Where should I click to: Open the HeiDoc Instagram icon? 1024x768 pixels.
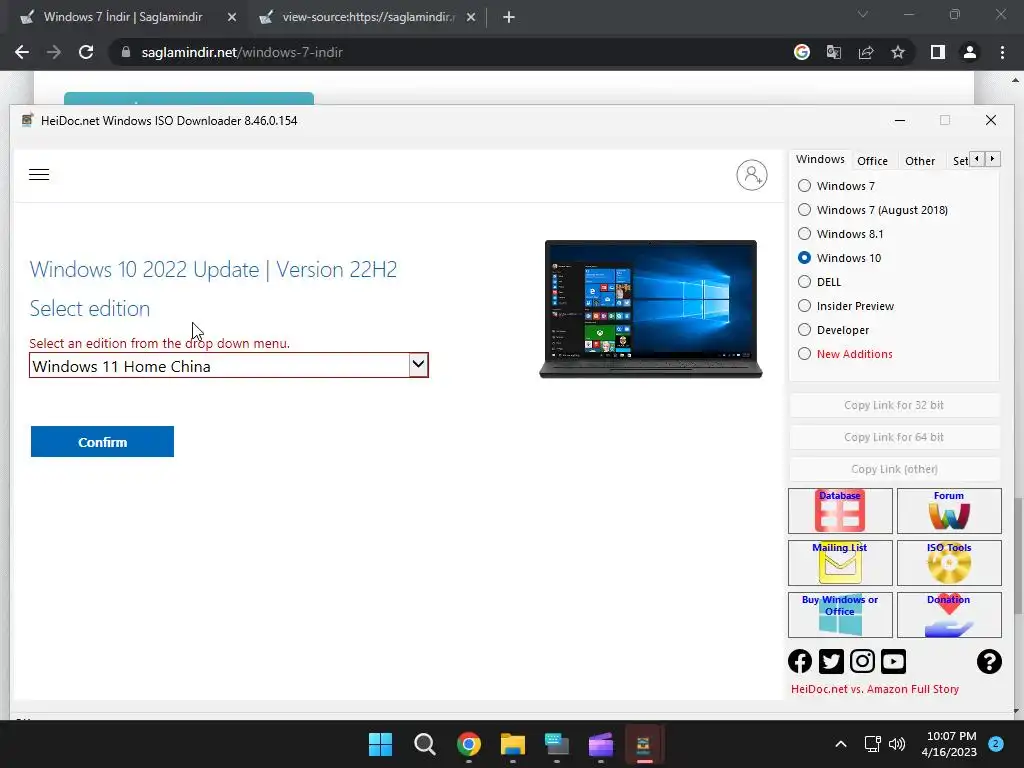[862, 661]
